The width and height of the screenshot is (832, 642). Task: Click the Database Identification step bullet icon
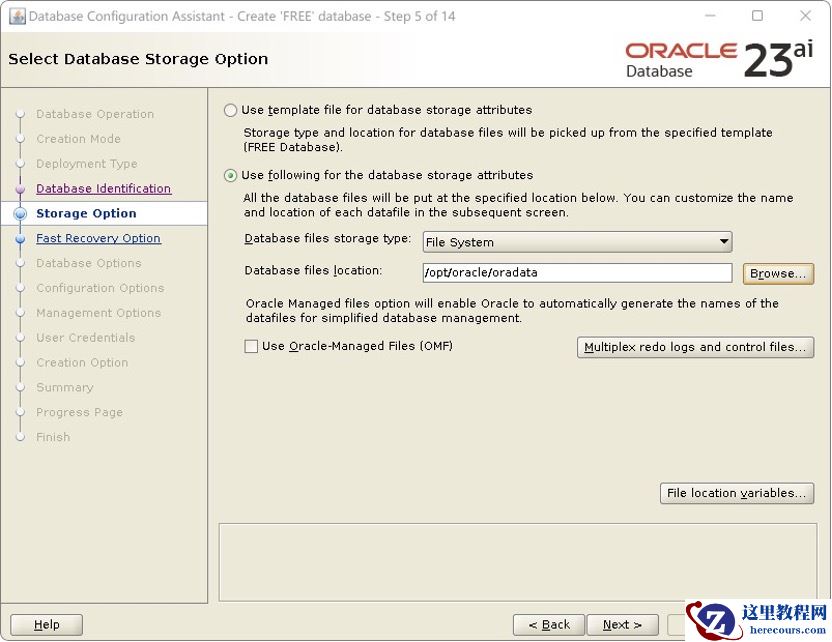[20, 188]
